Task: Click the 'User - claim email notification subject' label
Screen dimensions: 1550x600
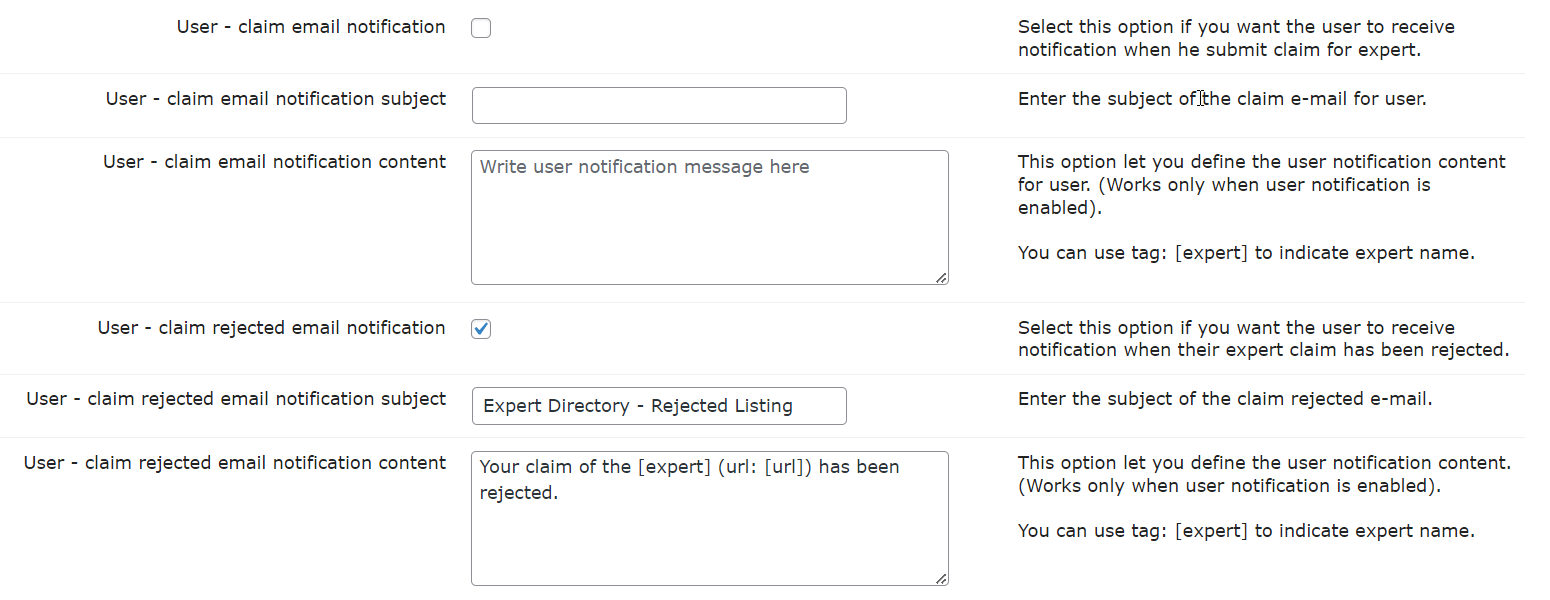Action: click(276, 98)
